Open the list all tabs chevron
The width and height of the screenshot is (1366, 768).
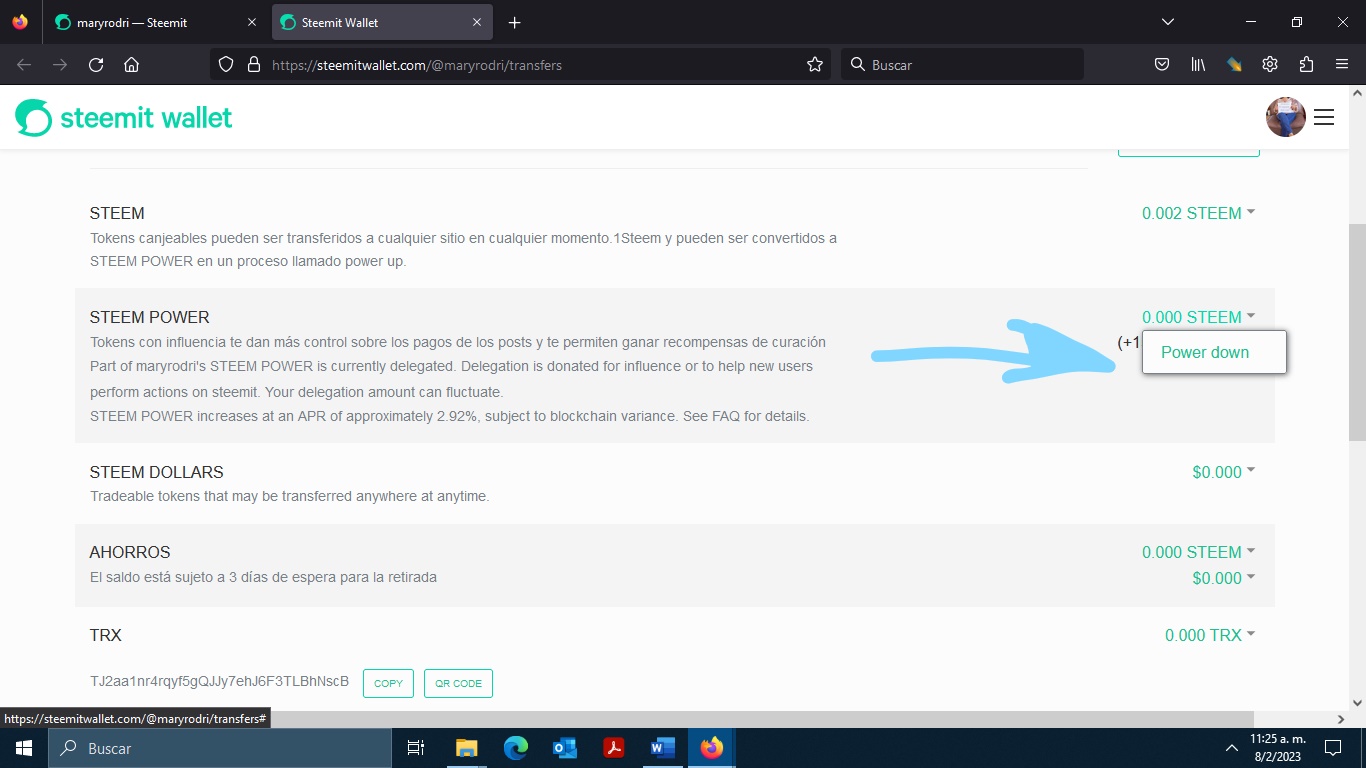pos(1167,22)
